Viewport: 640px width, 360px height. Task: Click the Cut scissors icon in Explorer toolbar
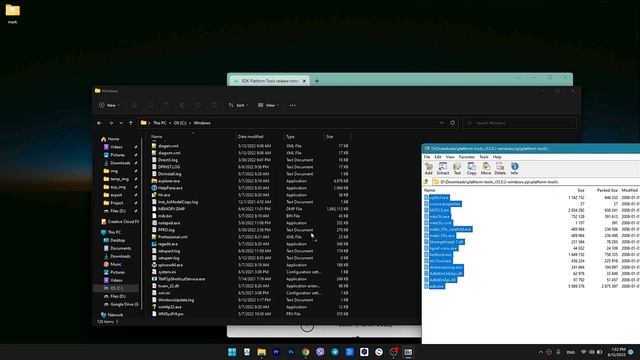(134, 105)
